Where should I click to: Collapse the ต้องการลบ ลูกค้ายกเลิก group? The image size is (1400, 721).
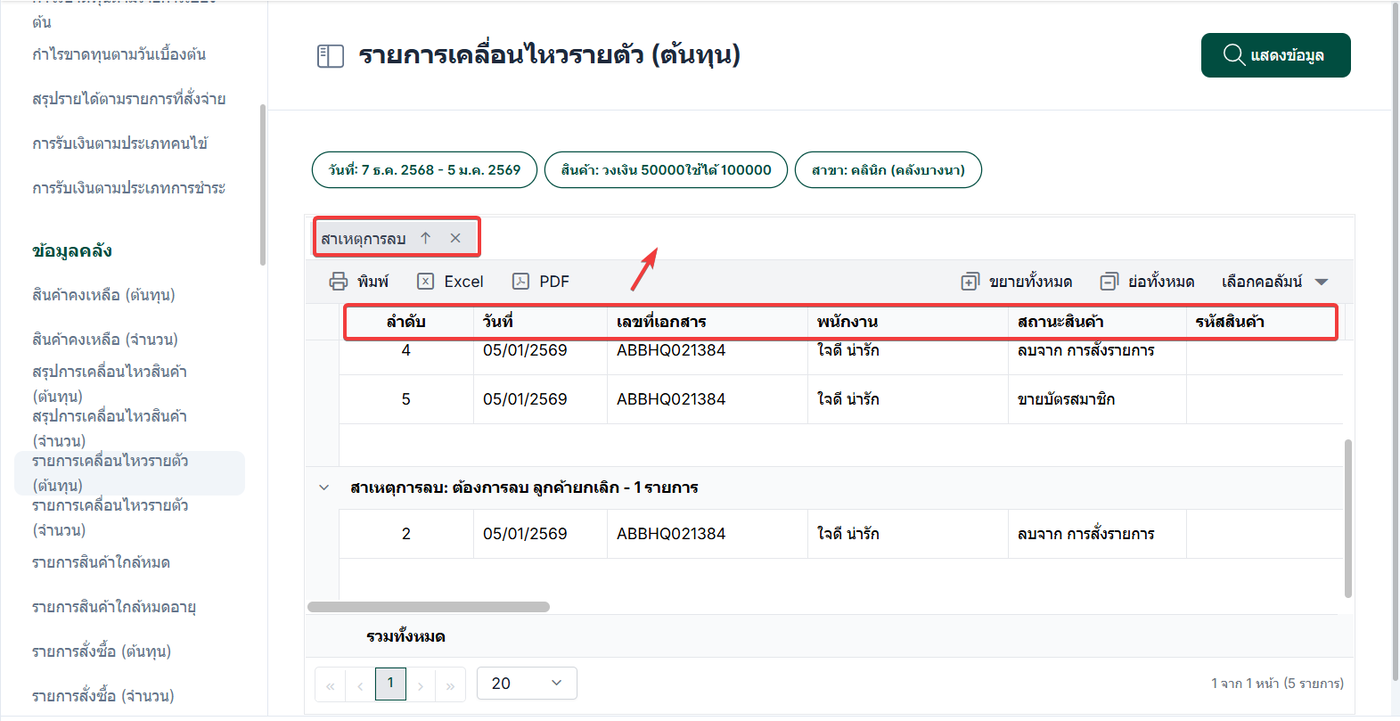point(323,488)
